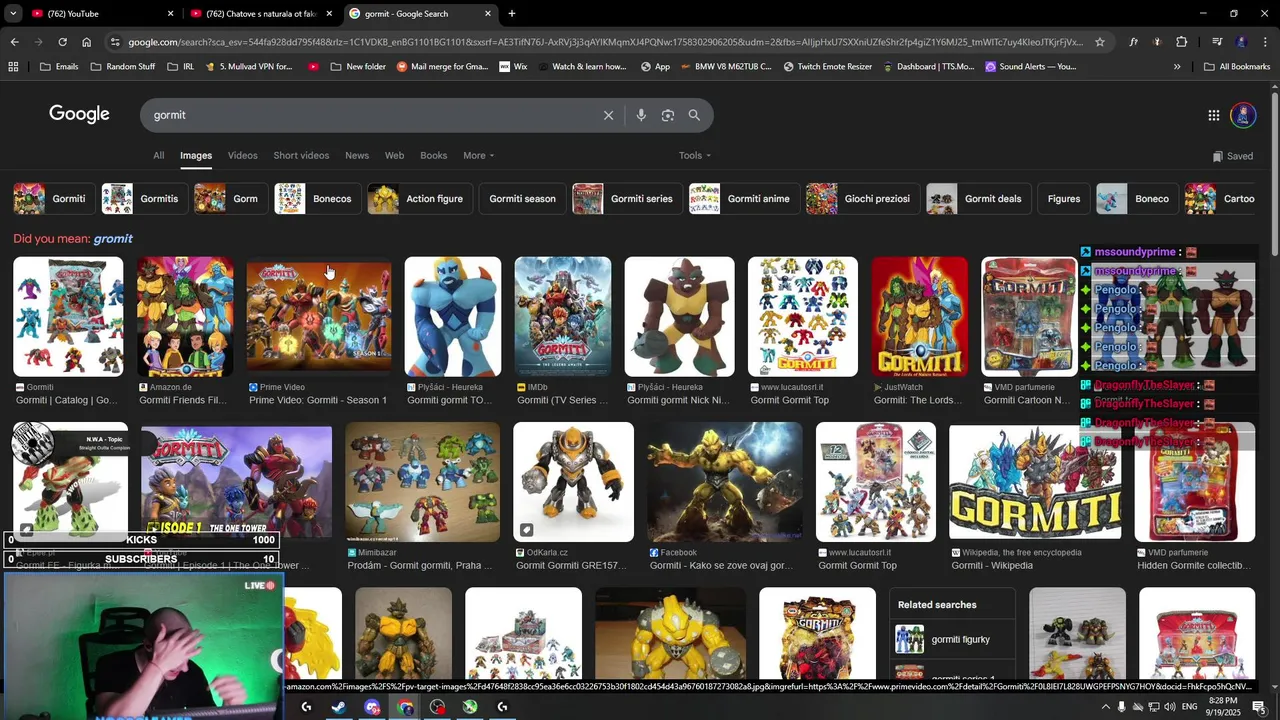Select the Books results tab
This screenshot has width=1280, height=720.
pyautogui.click(x=433, y=156)
